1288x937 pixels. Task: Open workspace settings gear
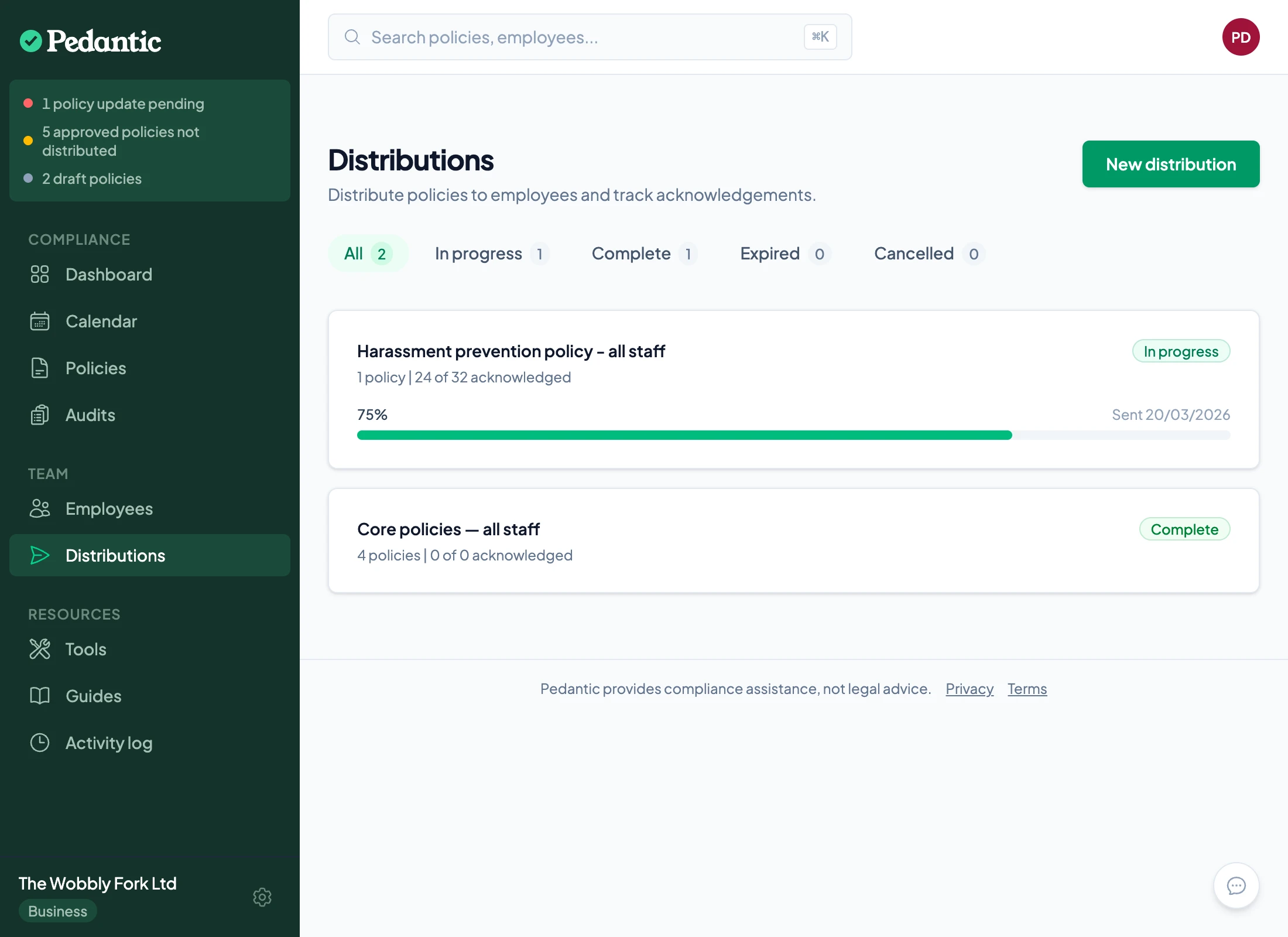pos(262,897)
